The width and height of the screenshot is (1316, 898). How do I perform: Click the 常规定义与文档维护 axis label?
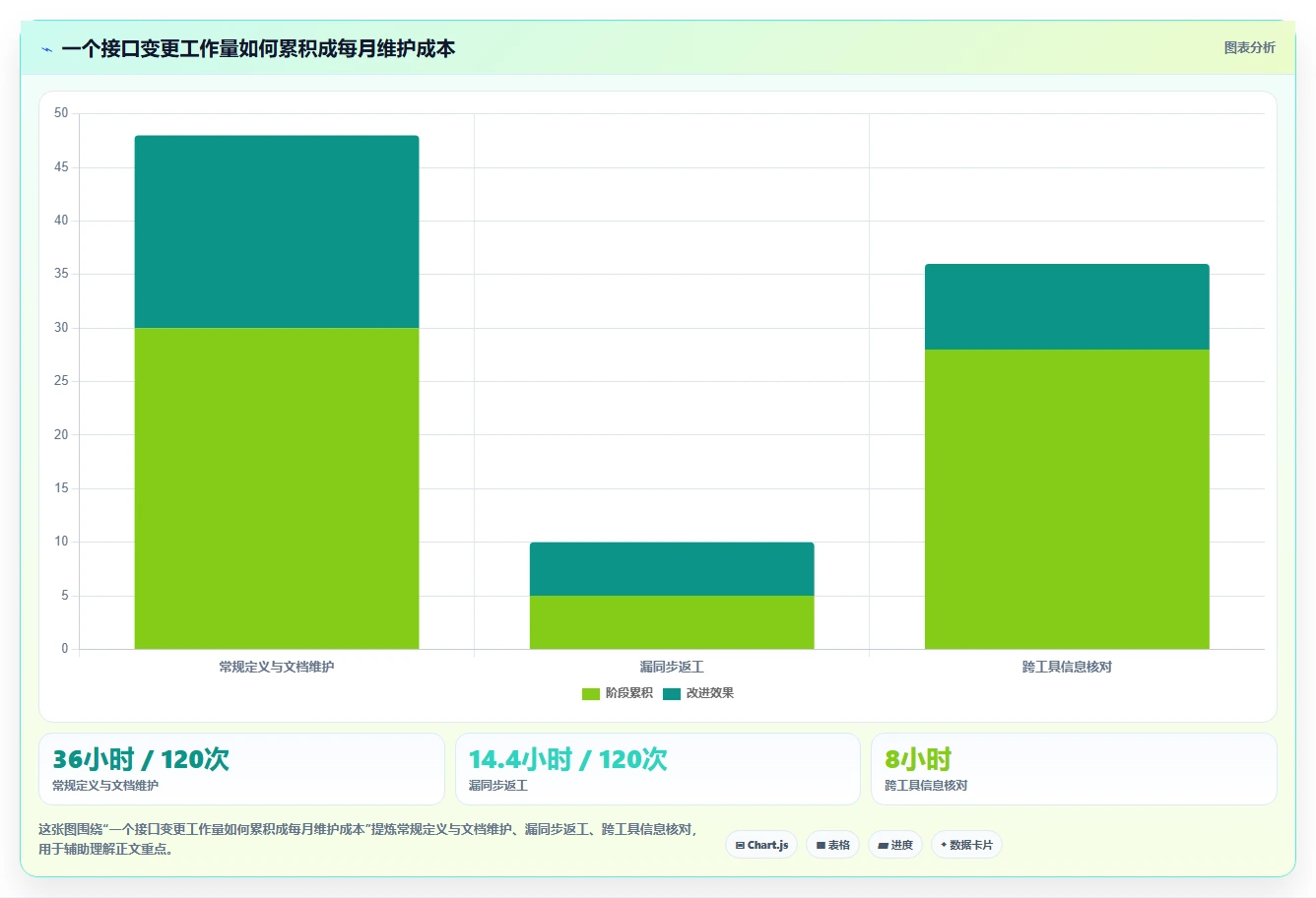pos(277,668)
